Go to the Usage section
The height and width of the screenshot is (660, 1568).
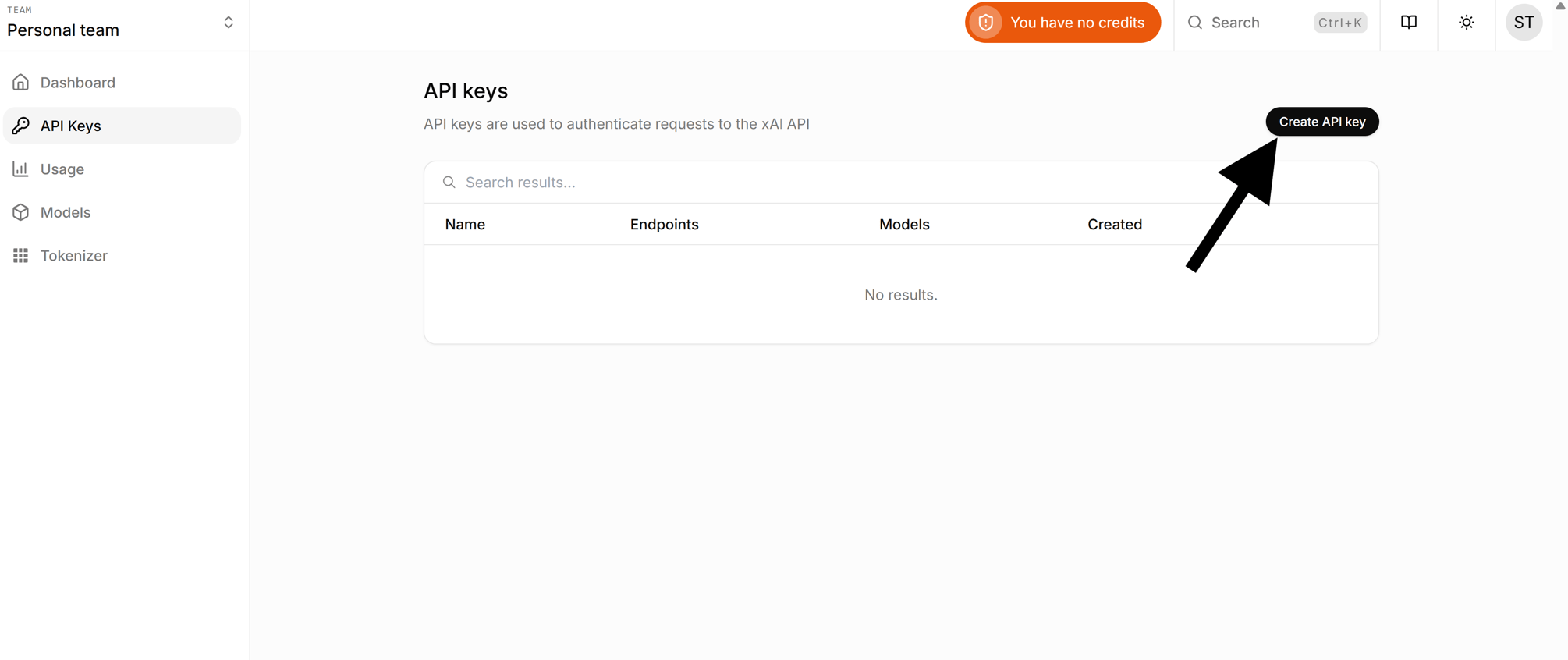click(122, 169)
